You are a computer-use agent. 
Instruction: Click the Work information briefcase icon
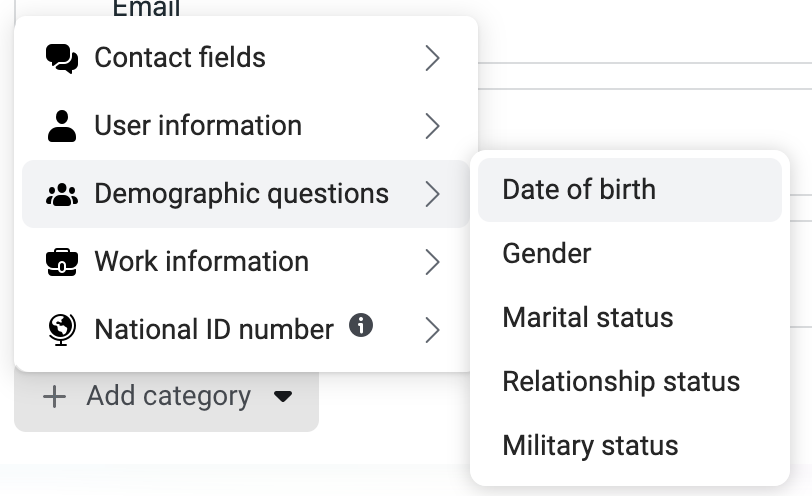tap(62, 262)
